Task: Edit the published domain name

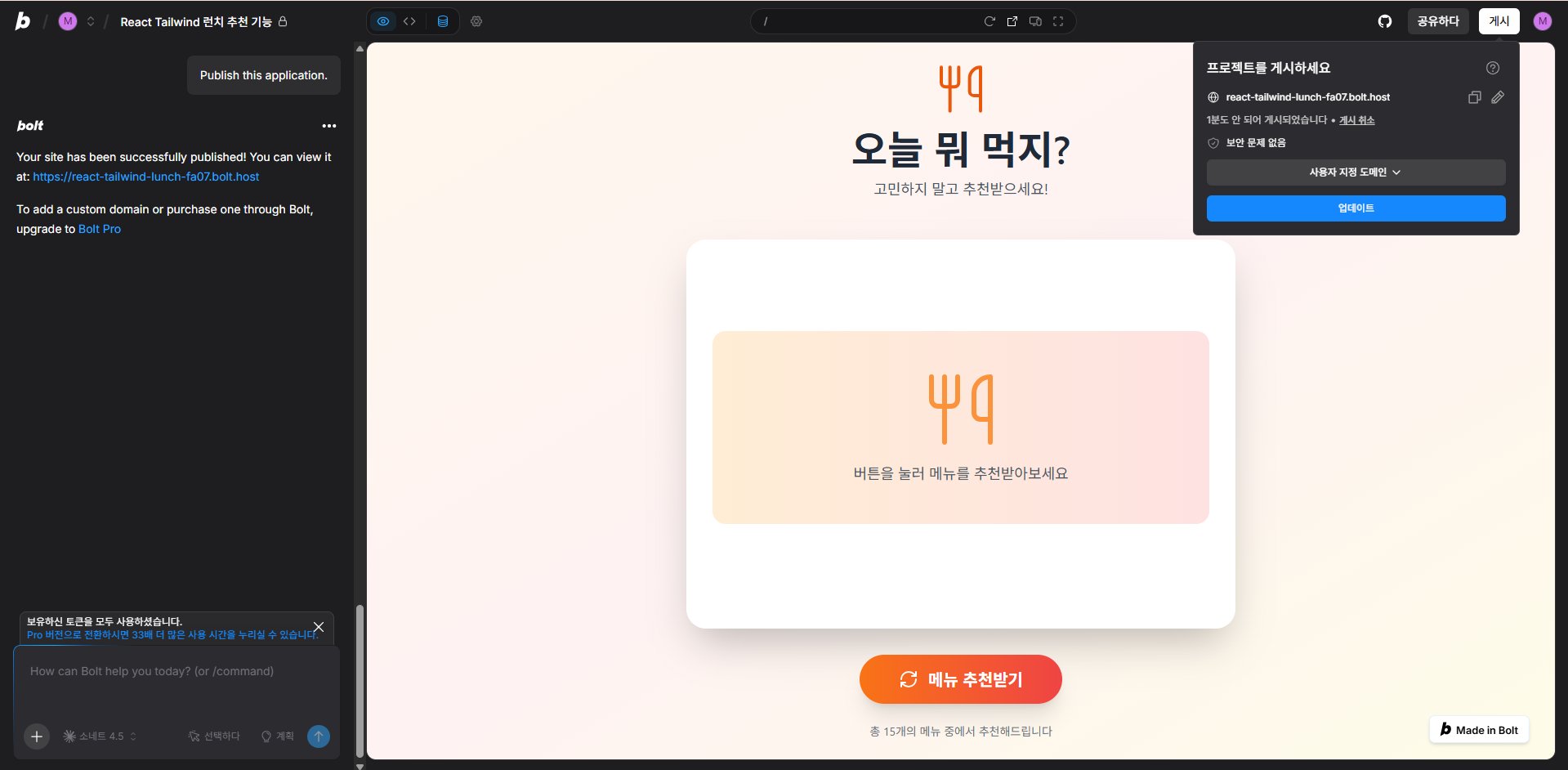Action: click(1497, 97)
